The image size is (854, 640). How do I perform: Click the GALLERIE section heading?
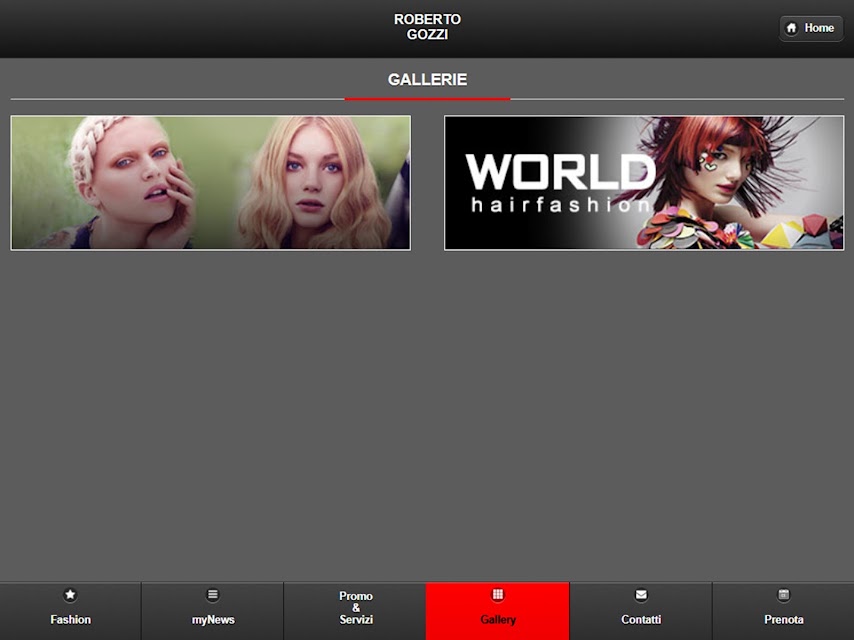point(428,80)
